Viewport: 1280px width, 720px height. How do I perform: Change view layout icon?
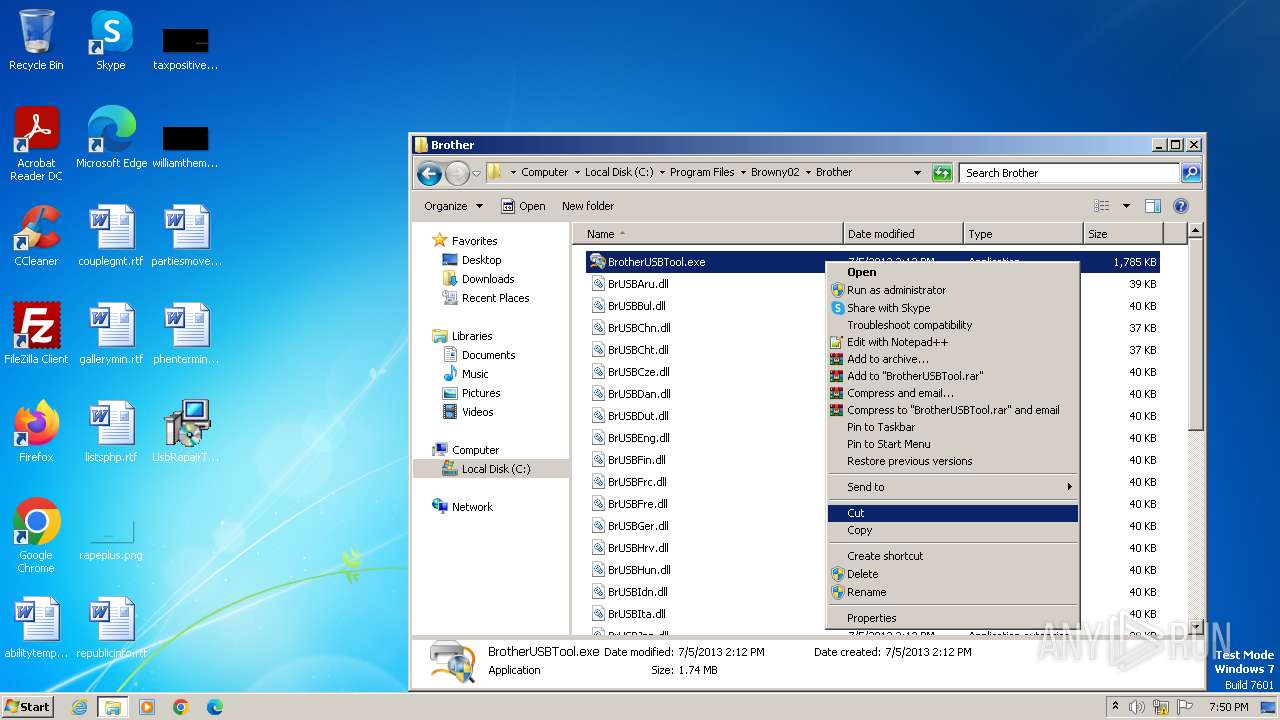(x=1101, y=206)
